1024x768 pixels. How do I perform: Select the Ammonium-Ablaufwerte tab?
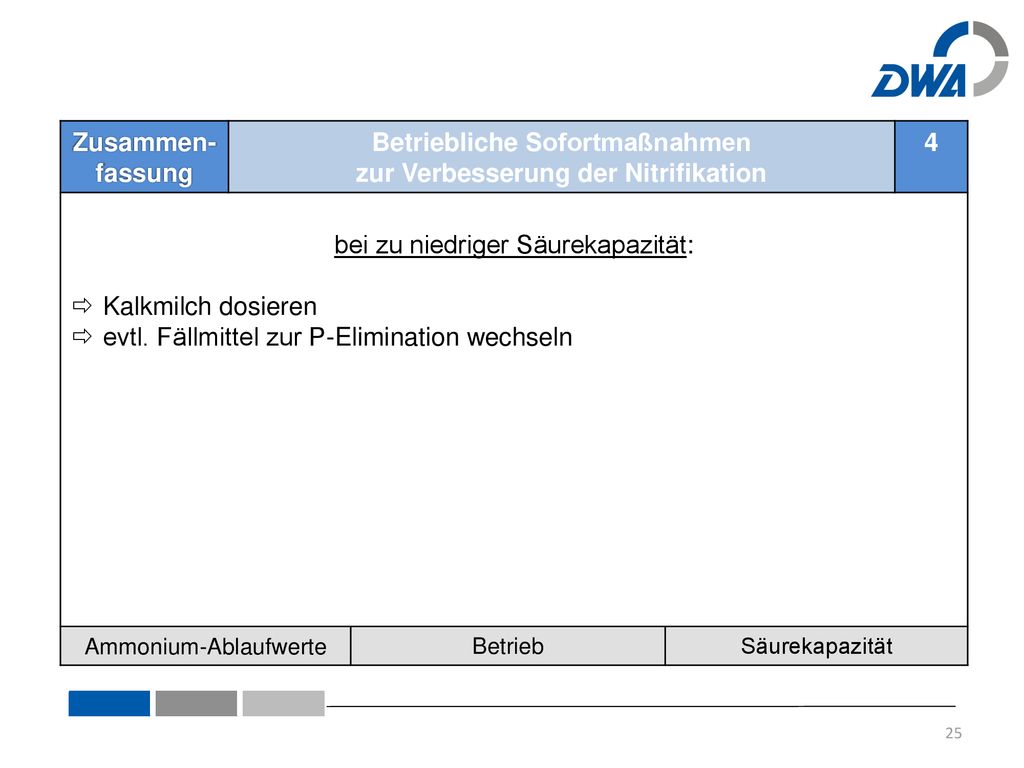click(206, 646)
